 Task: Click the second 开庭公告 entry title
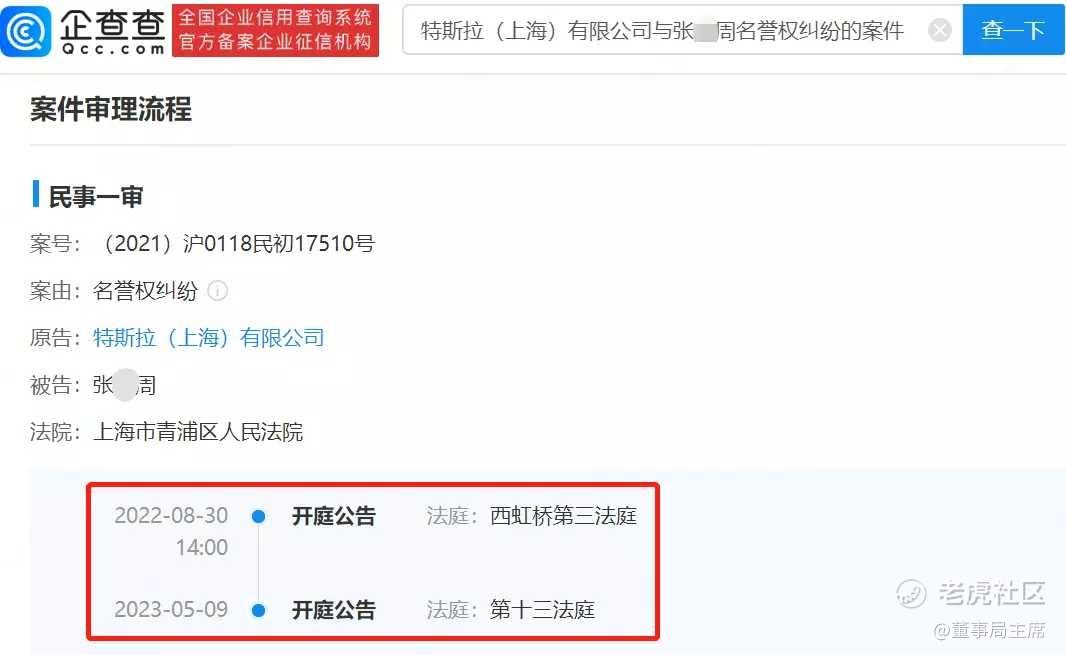(334, 610)
